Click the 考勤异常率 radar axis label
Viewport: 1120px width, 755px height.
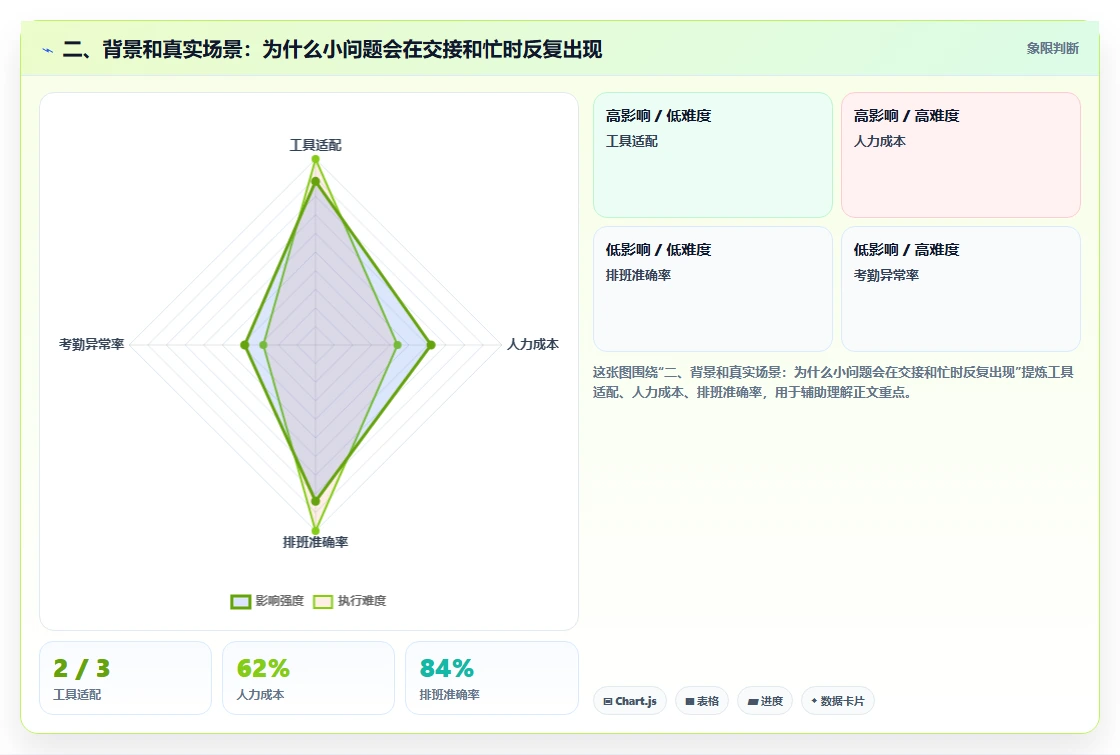[x=91, y=344]
